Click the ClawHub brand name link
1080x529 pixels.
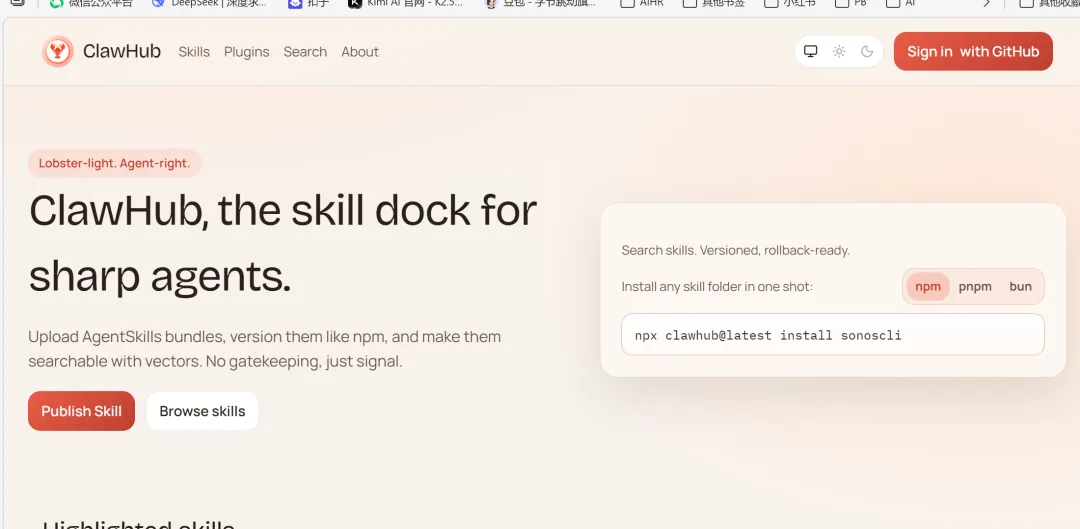tap(122, 52)
